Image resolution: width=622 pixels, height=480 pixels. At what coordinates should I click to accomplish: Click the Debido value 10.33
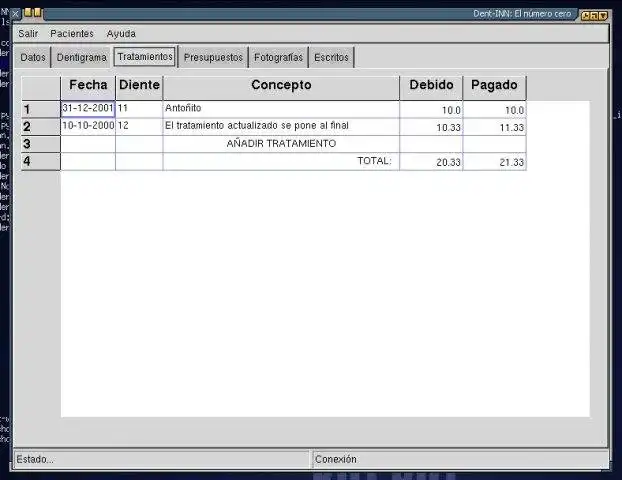[431, 127]
